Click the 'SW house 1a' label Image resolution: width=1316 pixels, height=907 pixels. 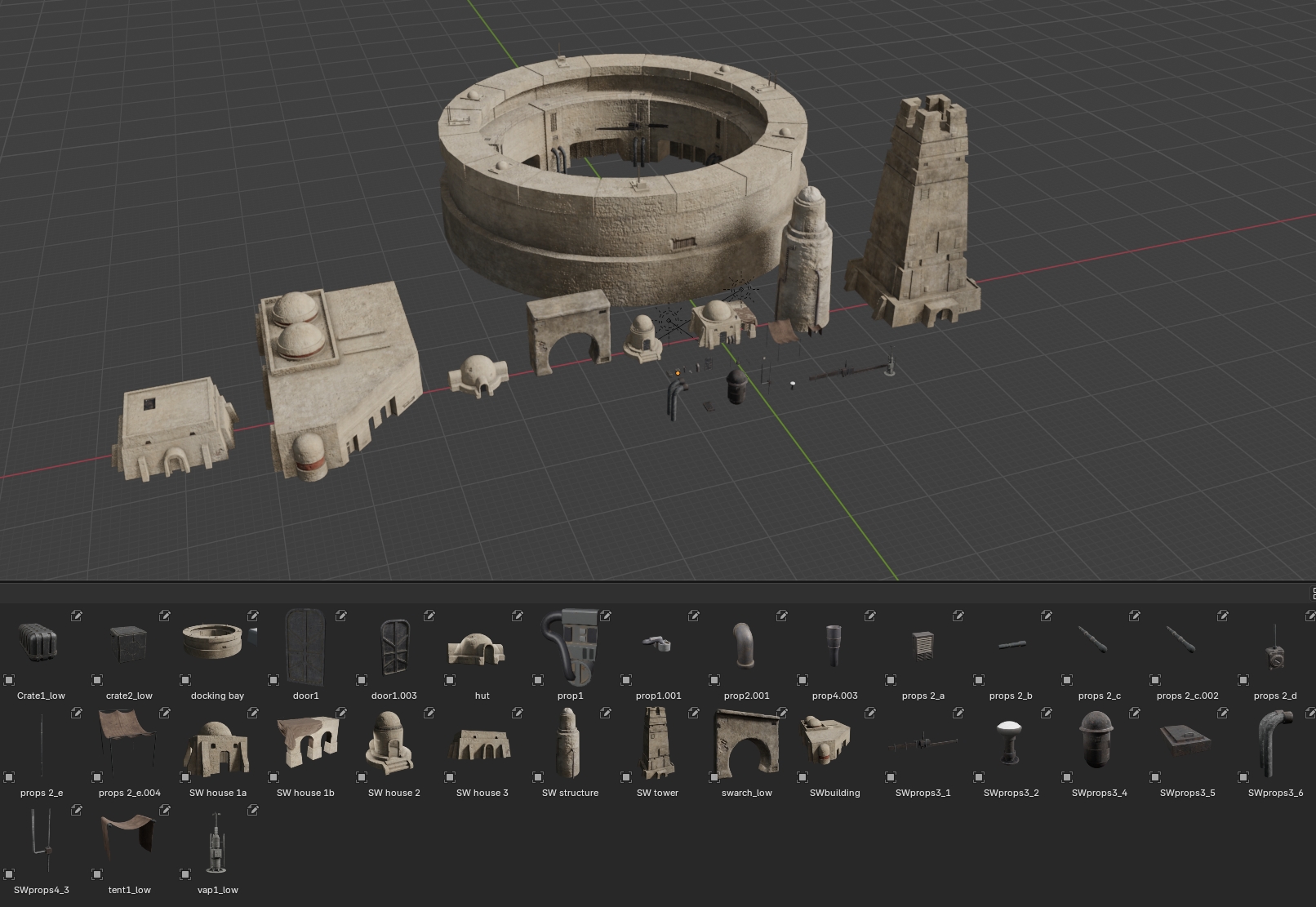coord(217,793)
